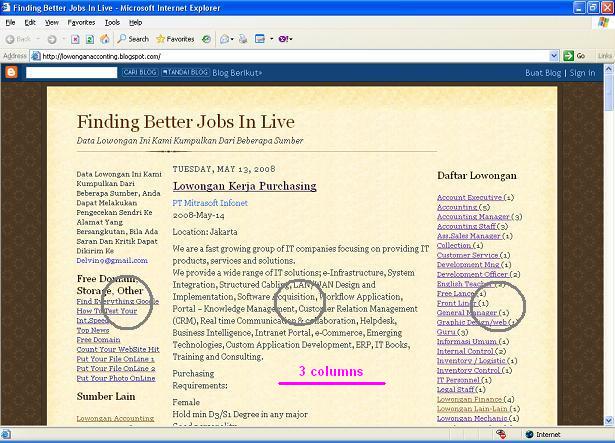Image resolution: width=615 pixels, height=443 pixels.
Task: Expand the Edit icon dropdown arrow
Action: (x=271, y=39)
